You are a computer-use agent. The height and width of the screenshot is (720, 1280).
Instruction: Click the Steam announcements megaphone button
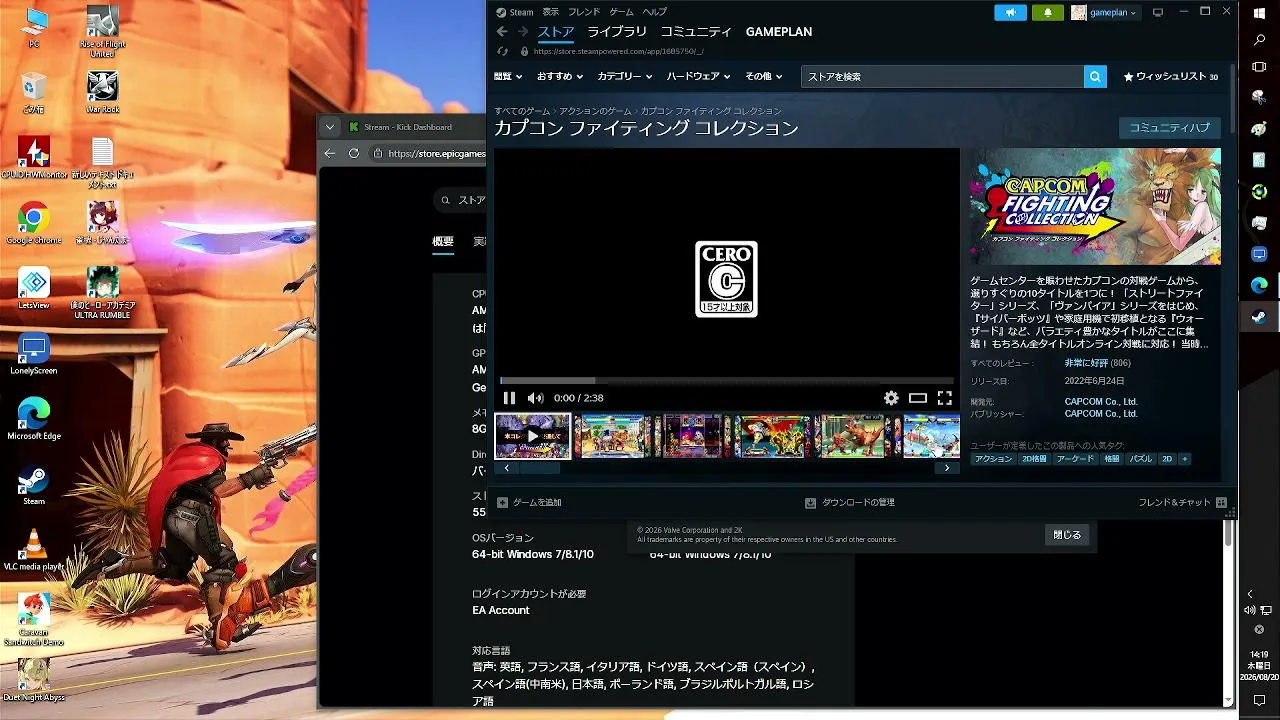click(x=1010, y=12)
